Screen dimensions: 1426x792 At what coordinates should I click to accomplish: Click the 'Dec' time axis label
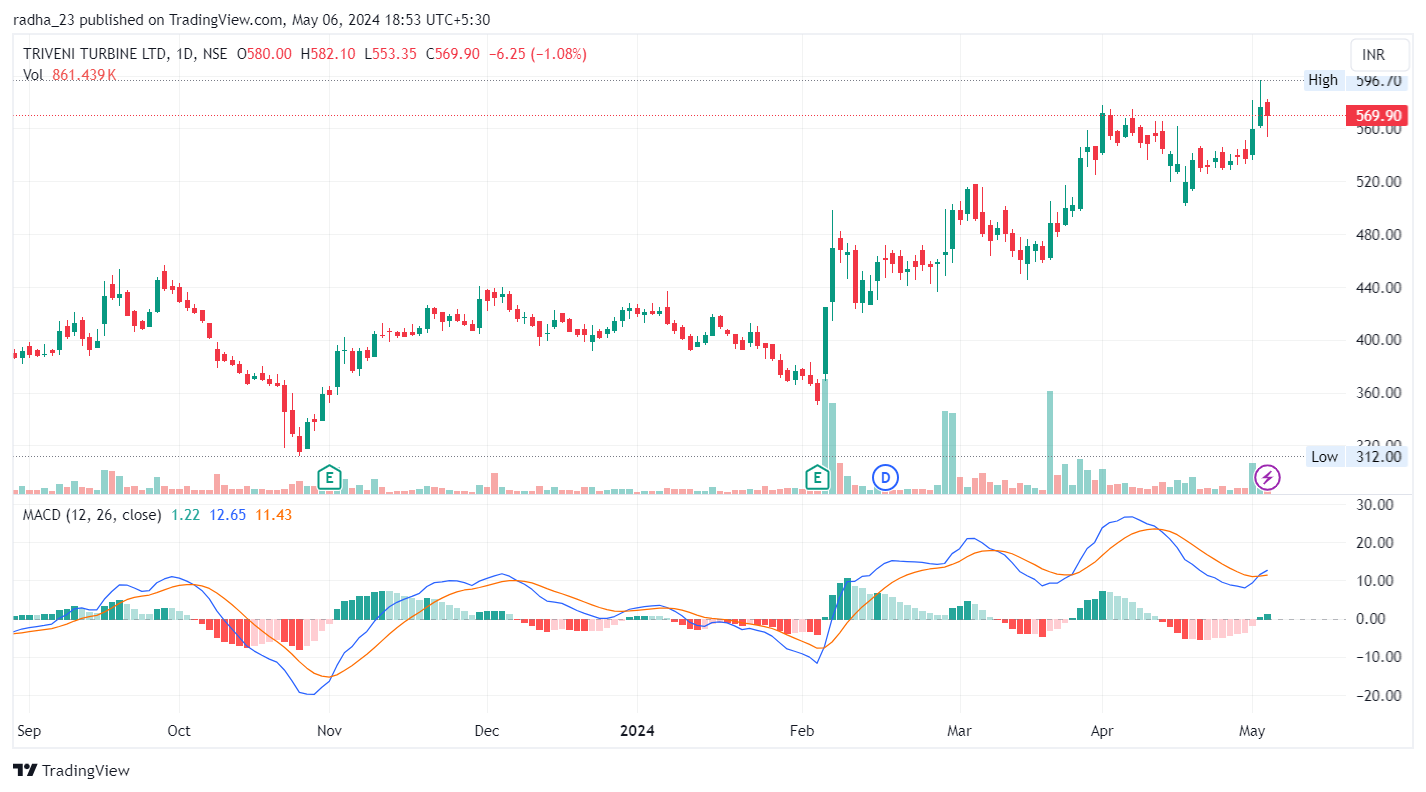pos(486,730)
